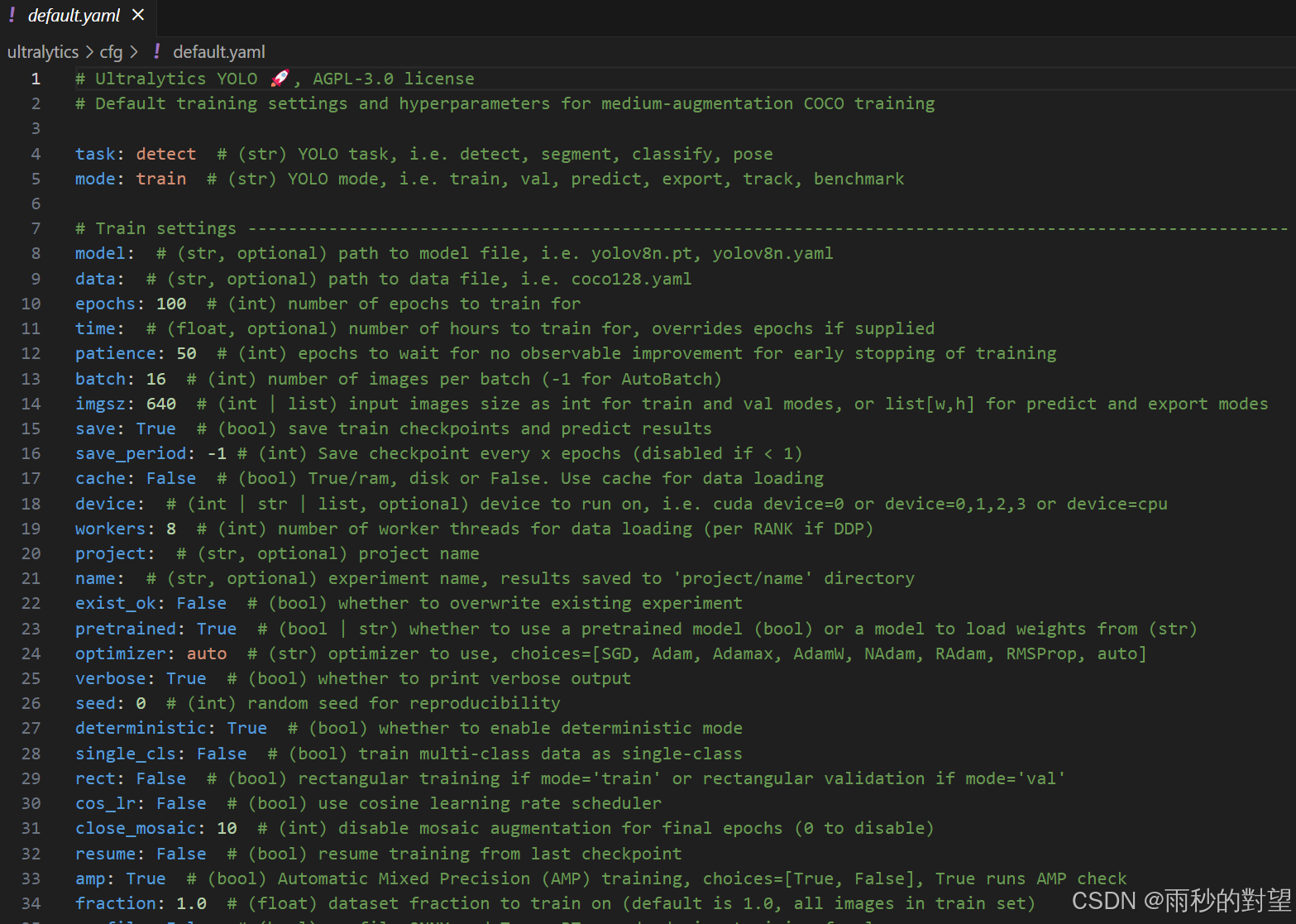Click the close_mosaic value 10
This screenshot has height=924, width=1296.
point(227,828)
